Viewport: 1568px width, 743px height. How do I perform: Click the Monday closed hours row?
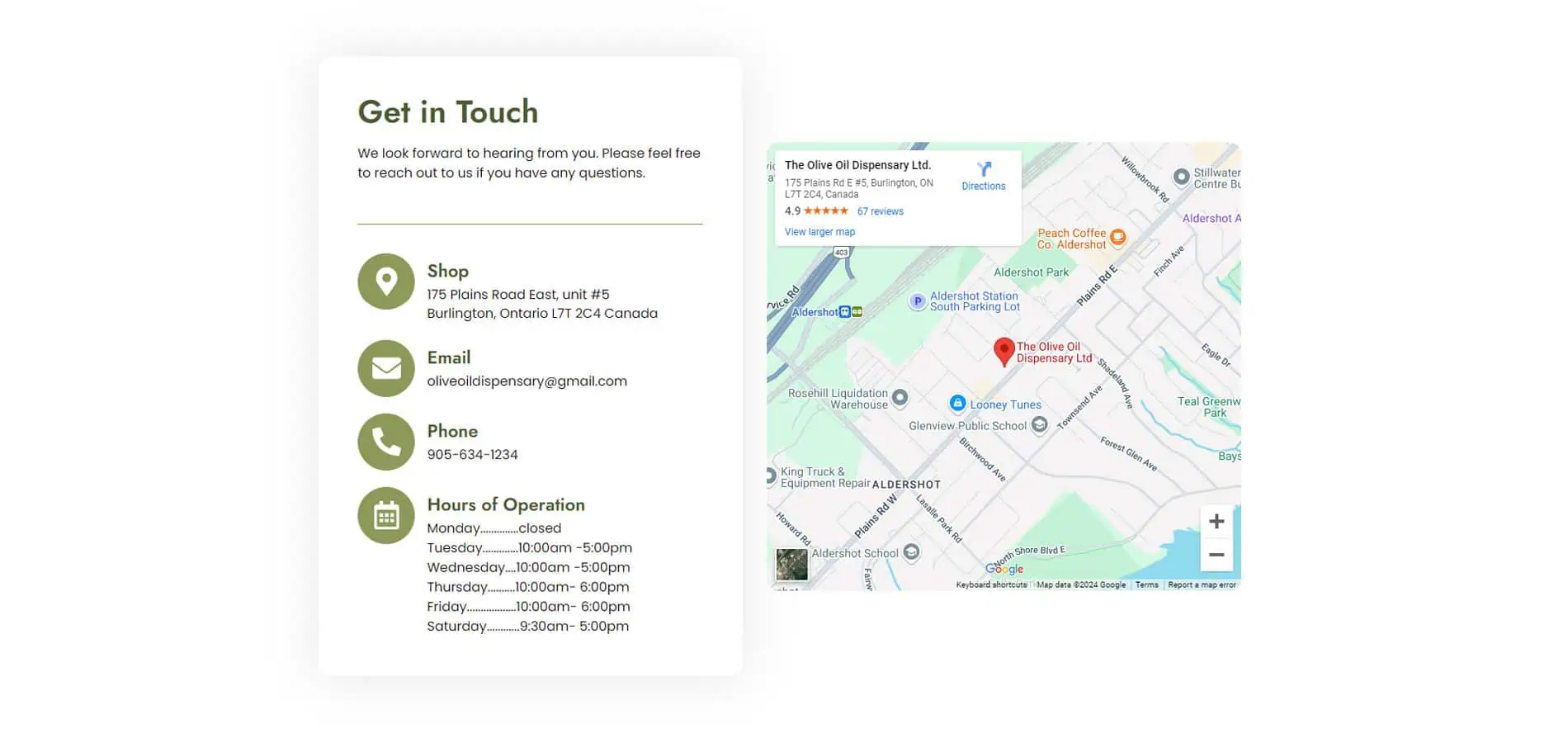click(x=494, y=528)
